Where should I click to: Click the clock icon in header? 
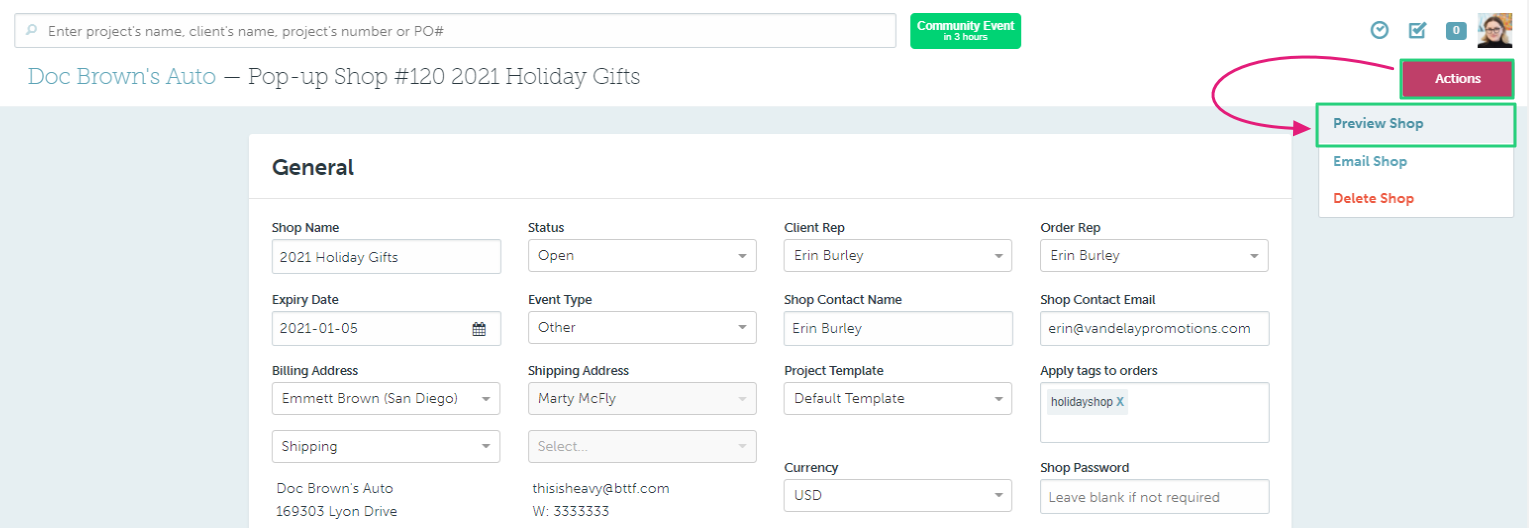point(1380,30)
